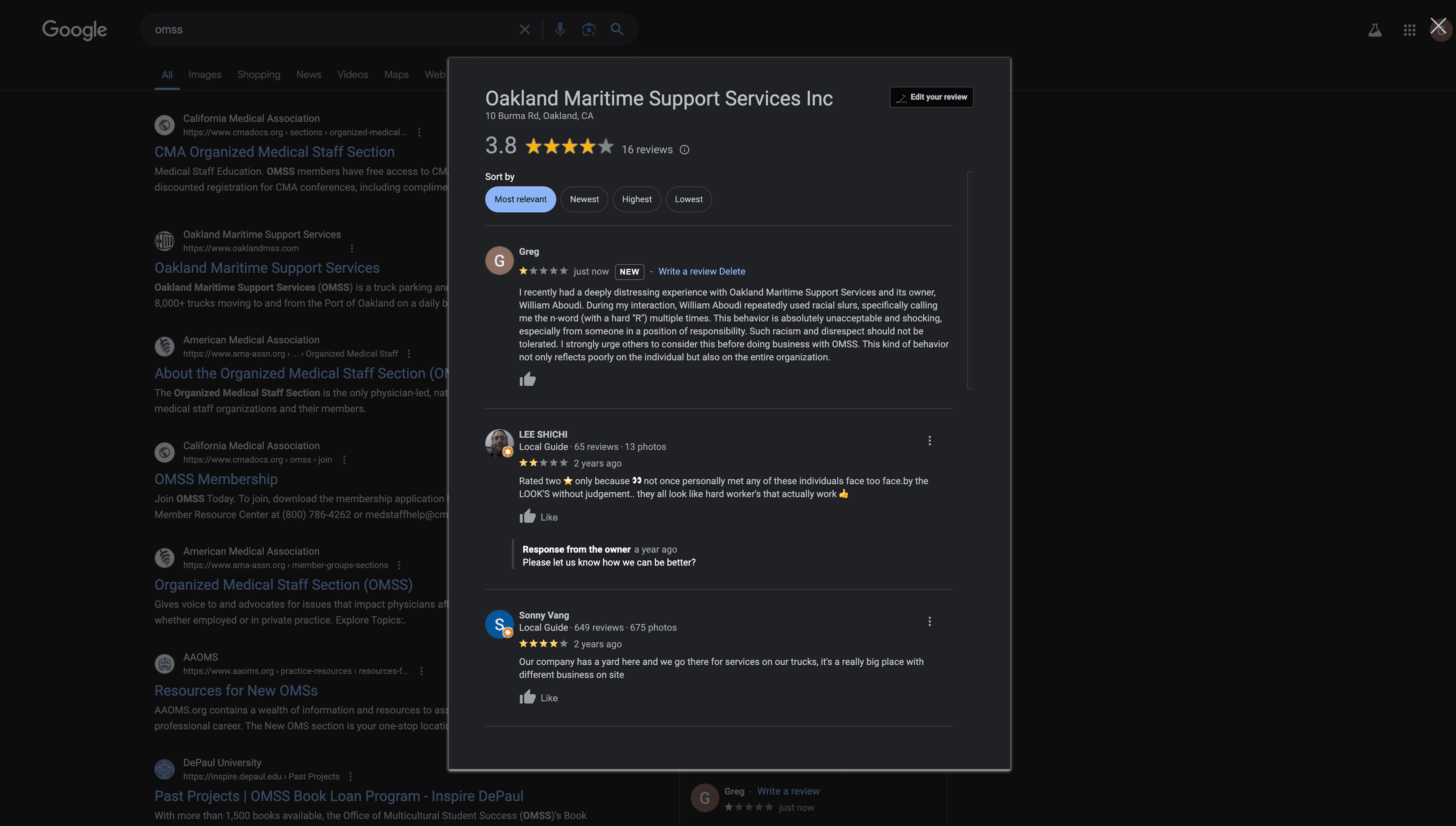This screenshot has height=826, width=1456.
Task: Open About the Organized Medical Staff Section
Action: pos(301,374)
